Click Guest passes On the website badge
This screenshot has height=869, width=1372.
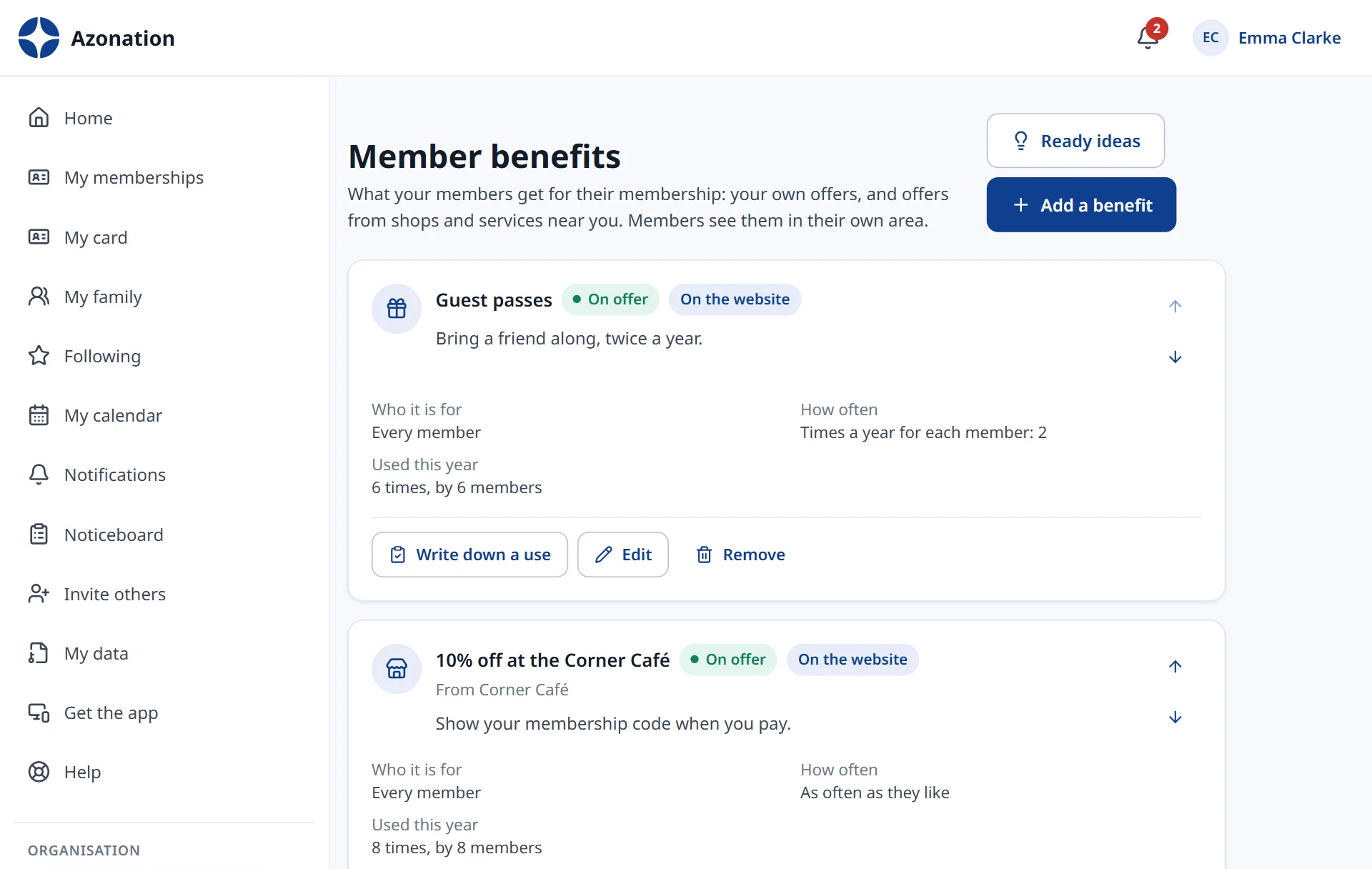point(735,299)
